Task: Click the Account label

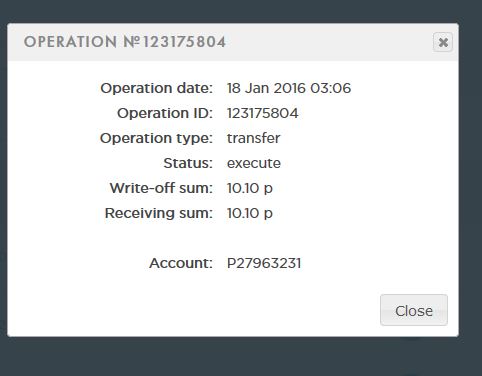Action: click(x=181, y=263)
